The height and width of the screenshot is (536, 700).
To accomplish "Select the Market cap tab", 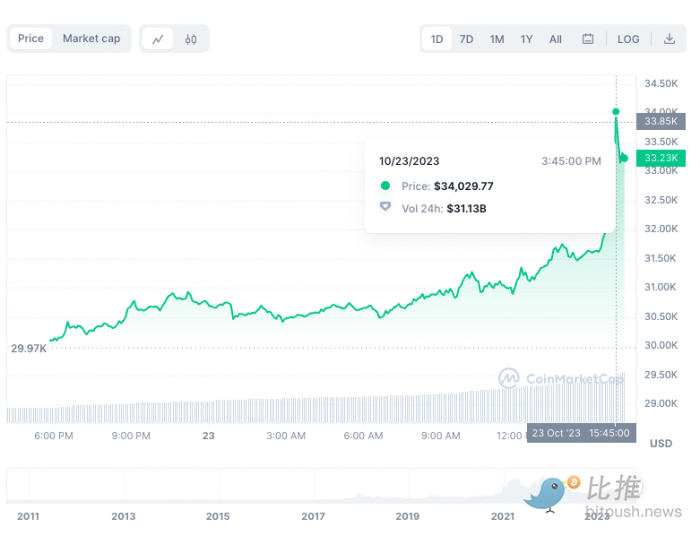I will (92, 38).
